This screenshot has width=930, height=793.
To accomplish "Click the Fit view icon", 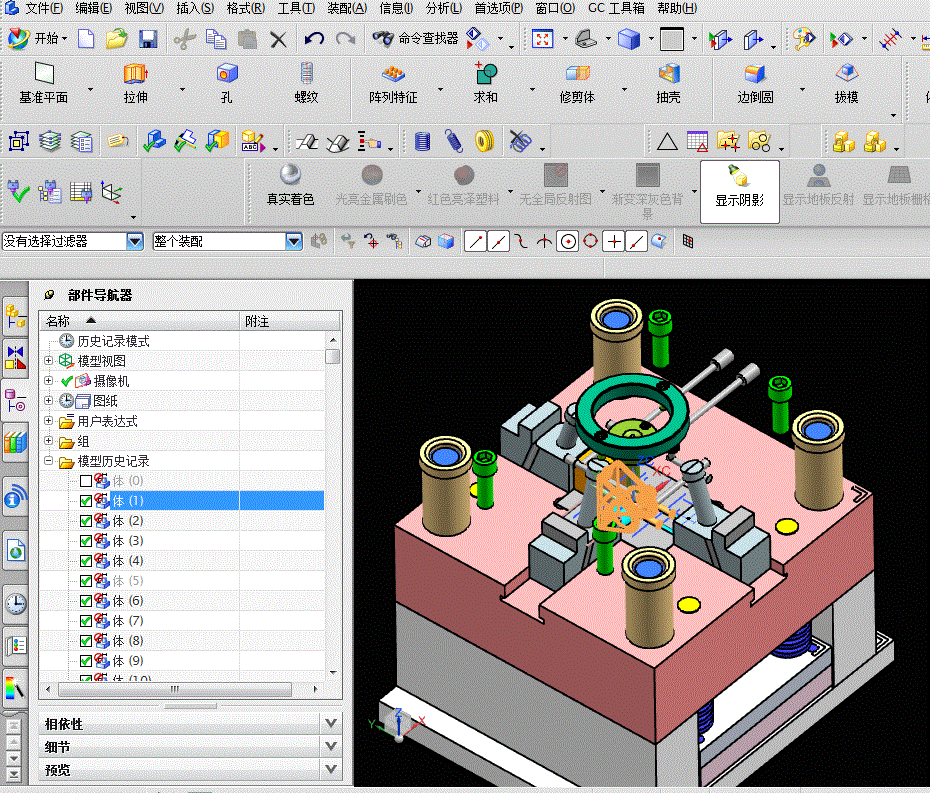I will [542, 39].
